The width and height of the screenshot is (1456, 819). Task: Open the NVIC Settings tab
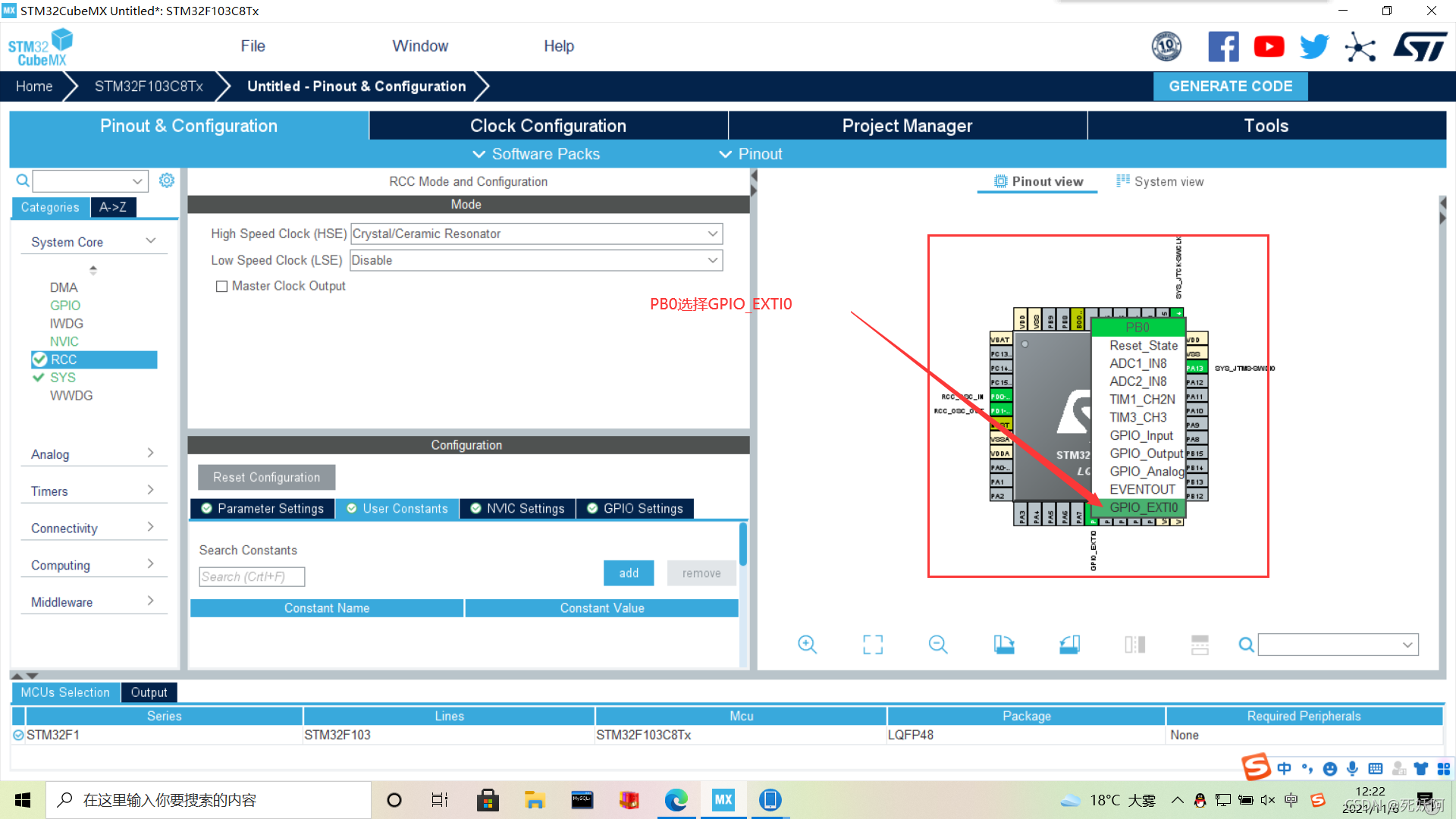pyautogui.click(x=518, y=509)
